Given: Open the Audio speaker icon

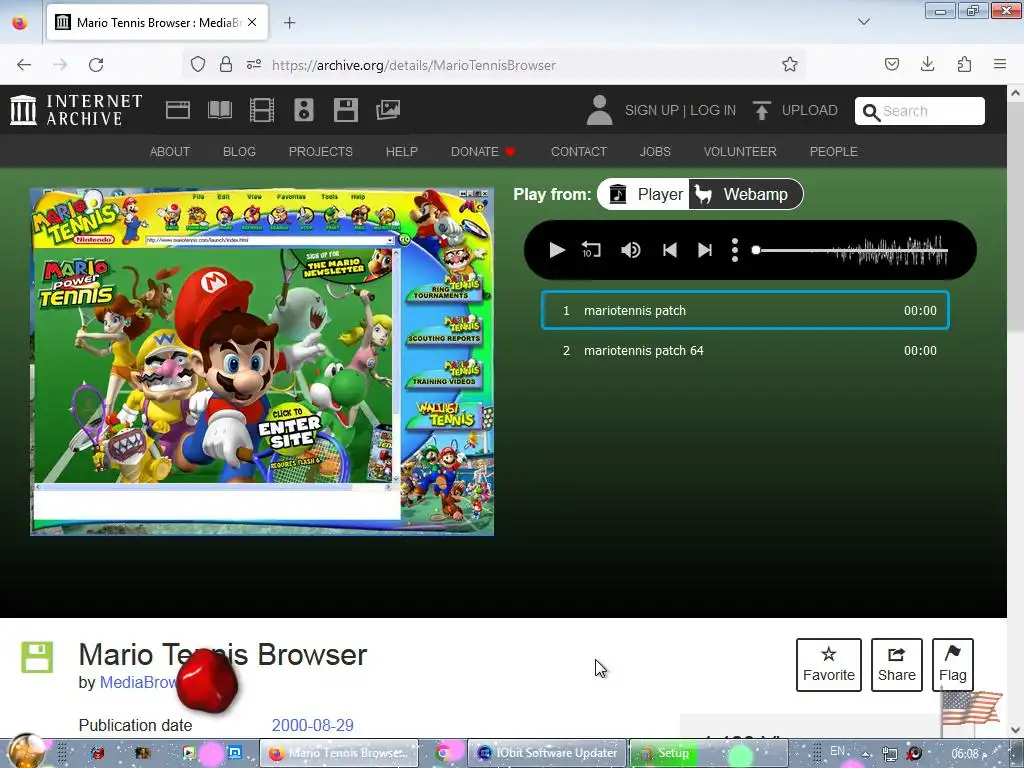Looking at the screenshot, I should point(304,110).
